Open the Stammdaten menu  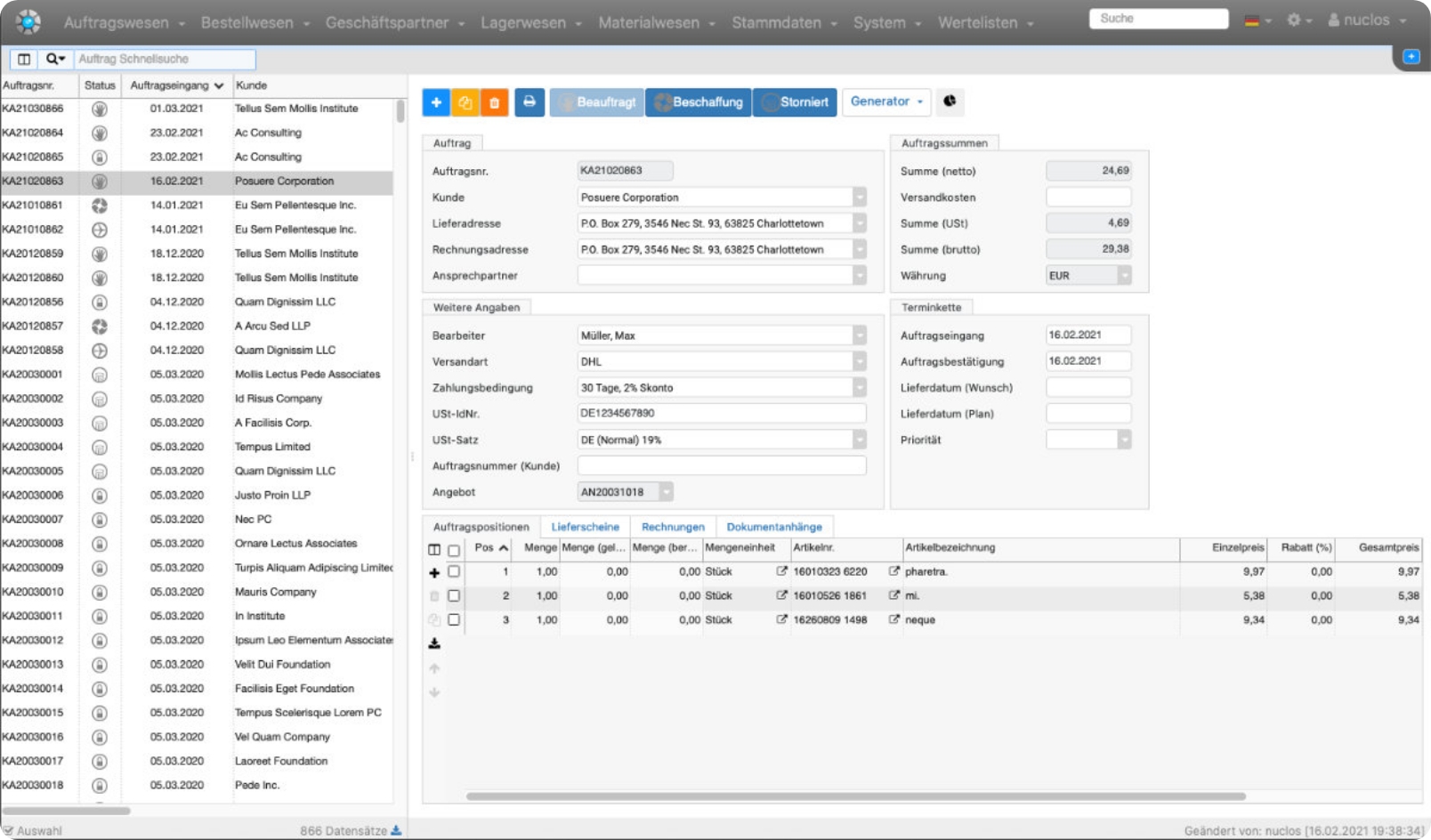(785, 22)
